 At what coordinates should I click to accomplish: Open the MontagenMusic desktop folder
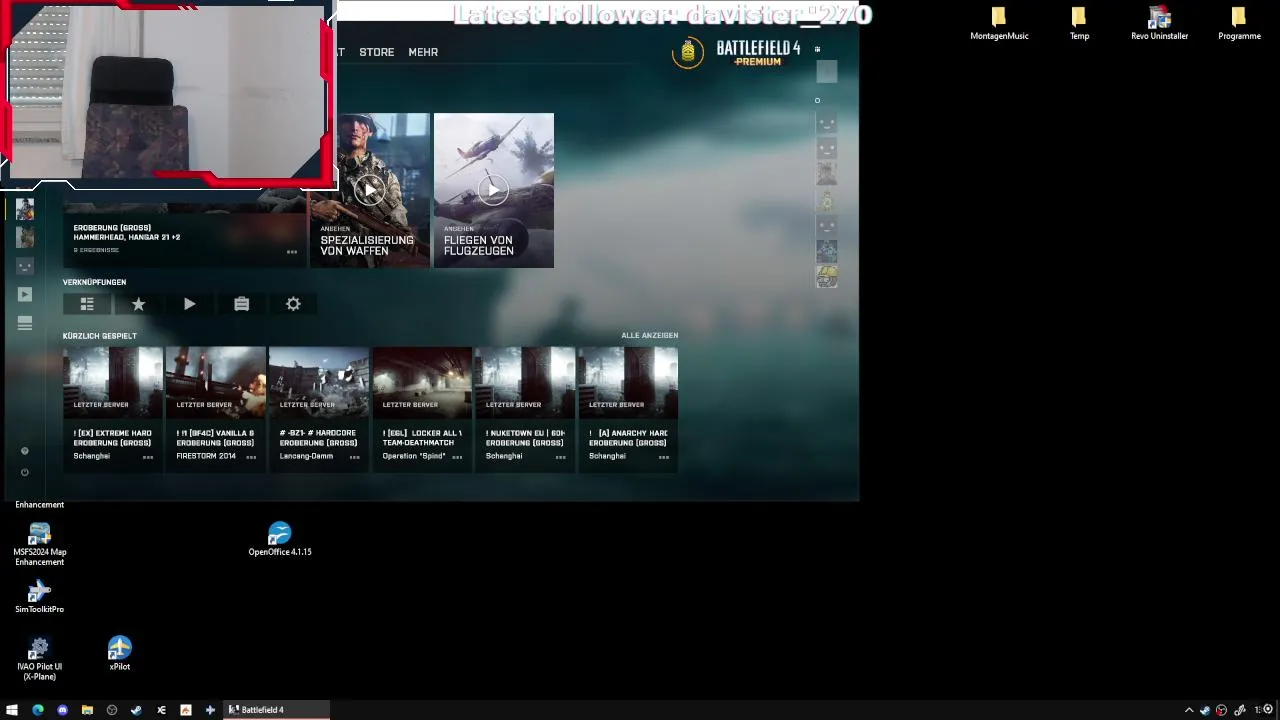[x=999, y=24]
